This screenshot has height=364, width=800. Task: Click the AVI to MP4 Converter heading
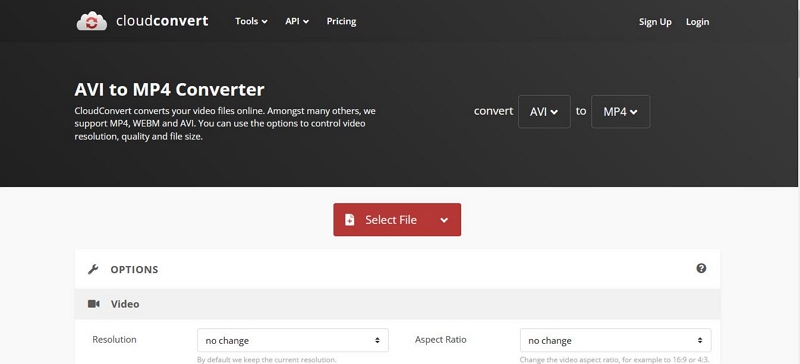point(169,90)
